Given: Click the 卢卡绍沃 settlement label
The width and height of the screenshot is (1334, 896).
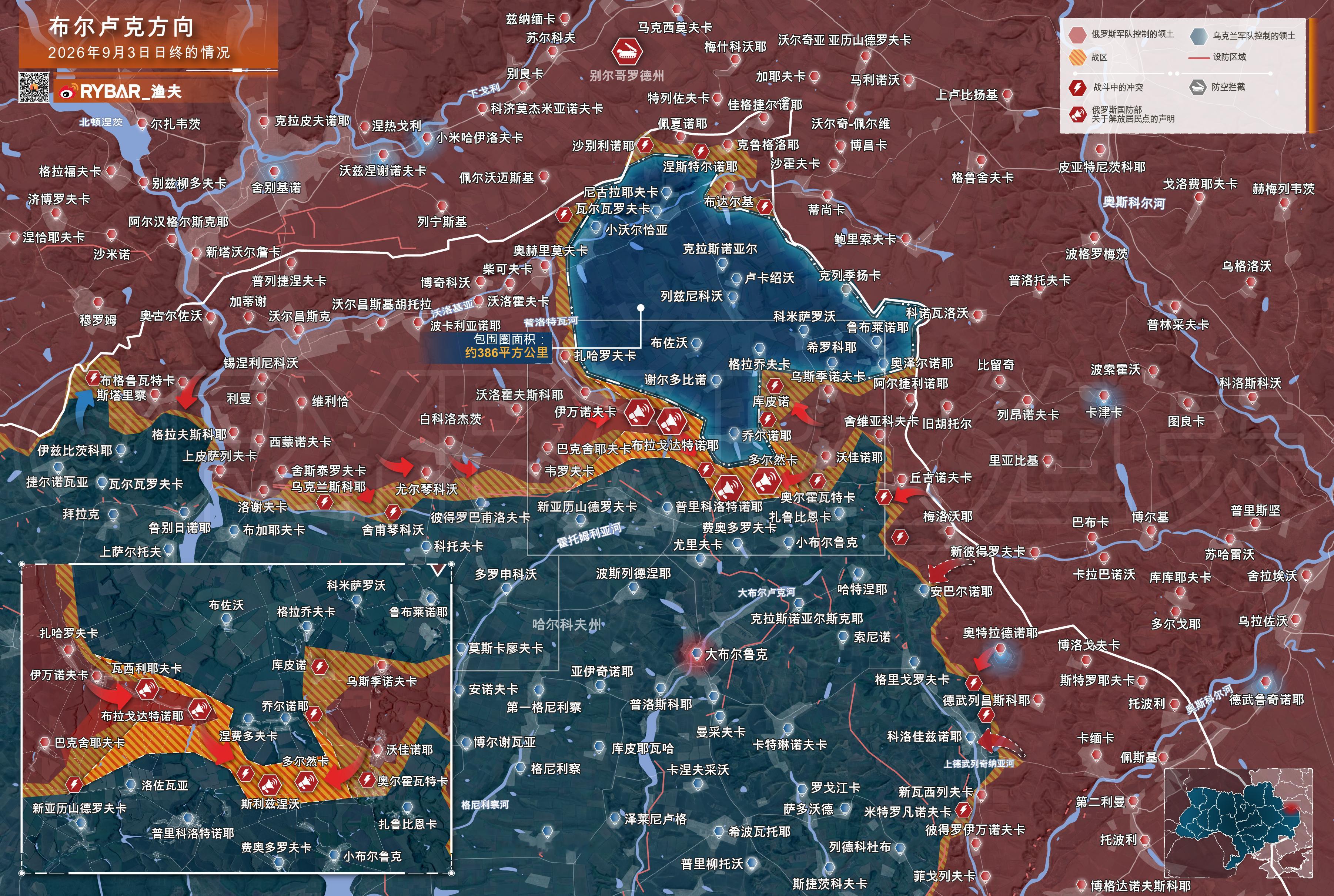Looking at the screenshot, I should tap(769, 278).
